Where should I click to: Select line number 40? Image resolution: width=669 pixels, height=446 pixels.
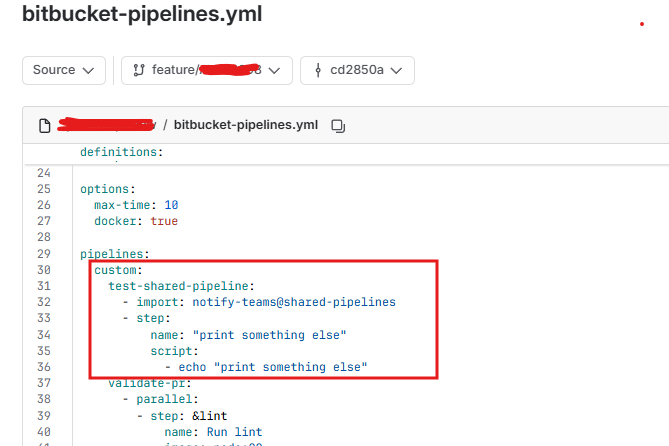pyautogui.click(x=44, y=432)
